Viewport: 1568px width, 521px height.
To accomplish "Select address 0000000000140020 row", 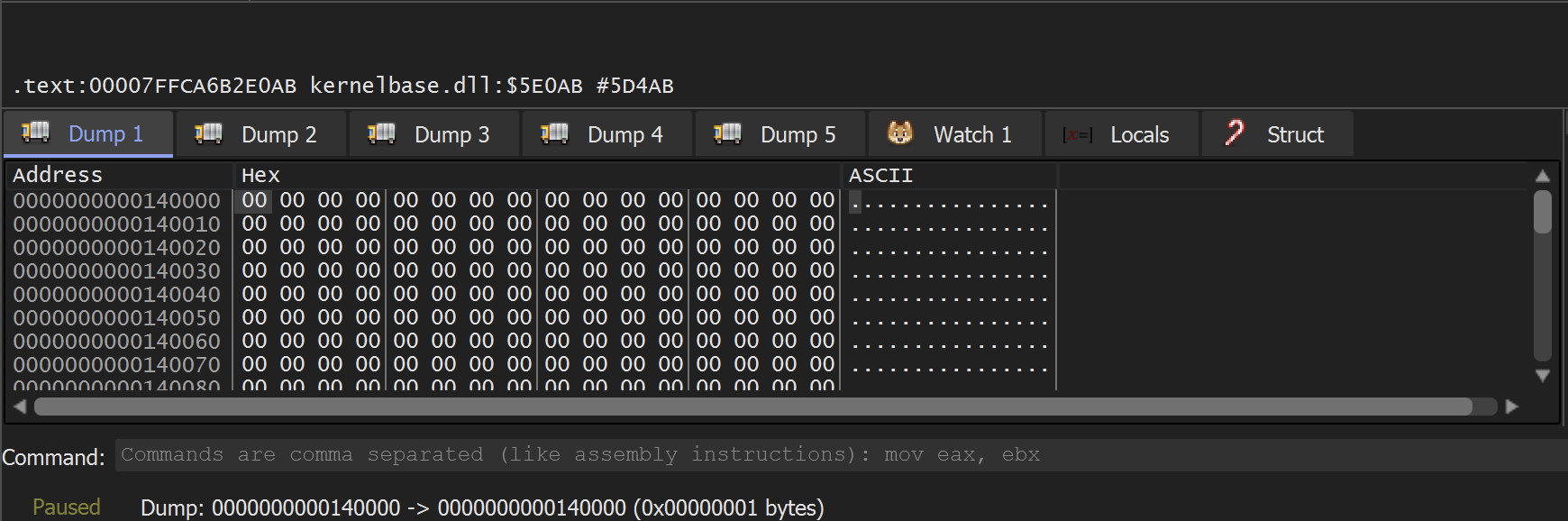I will [x=532, y=247].
